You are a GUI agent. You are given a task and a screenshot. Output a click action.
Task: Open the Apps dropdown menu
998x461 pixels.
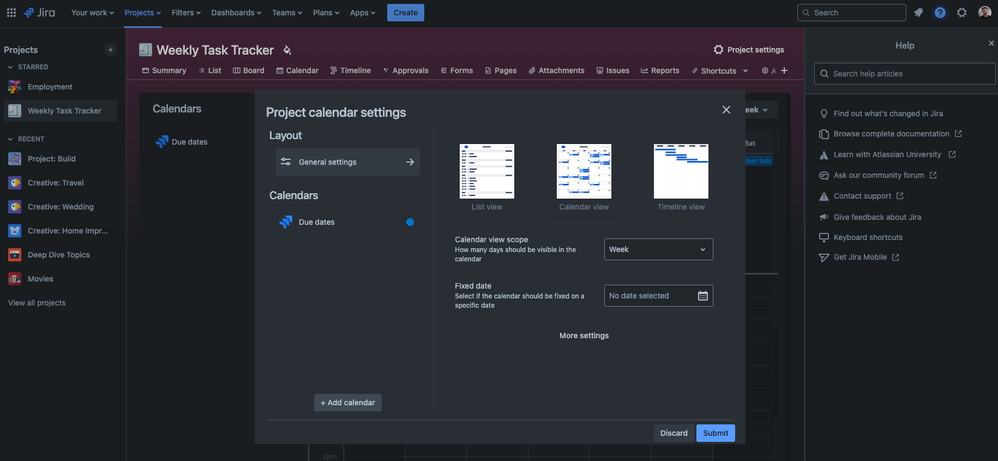point(362,13)
